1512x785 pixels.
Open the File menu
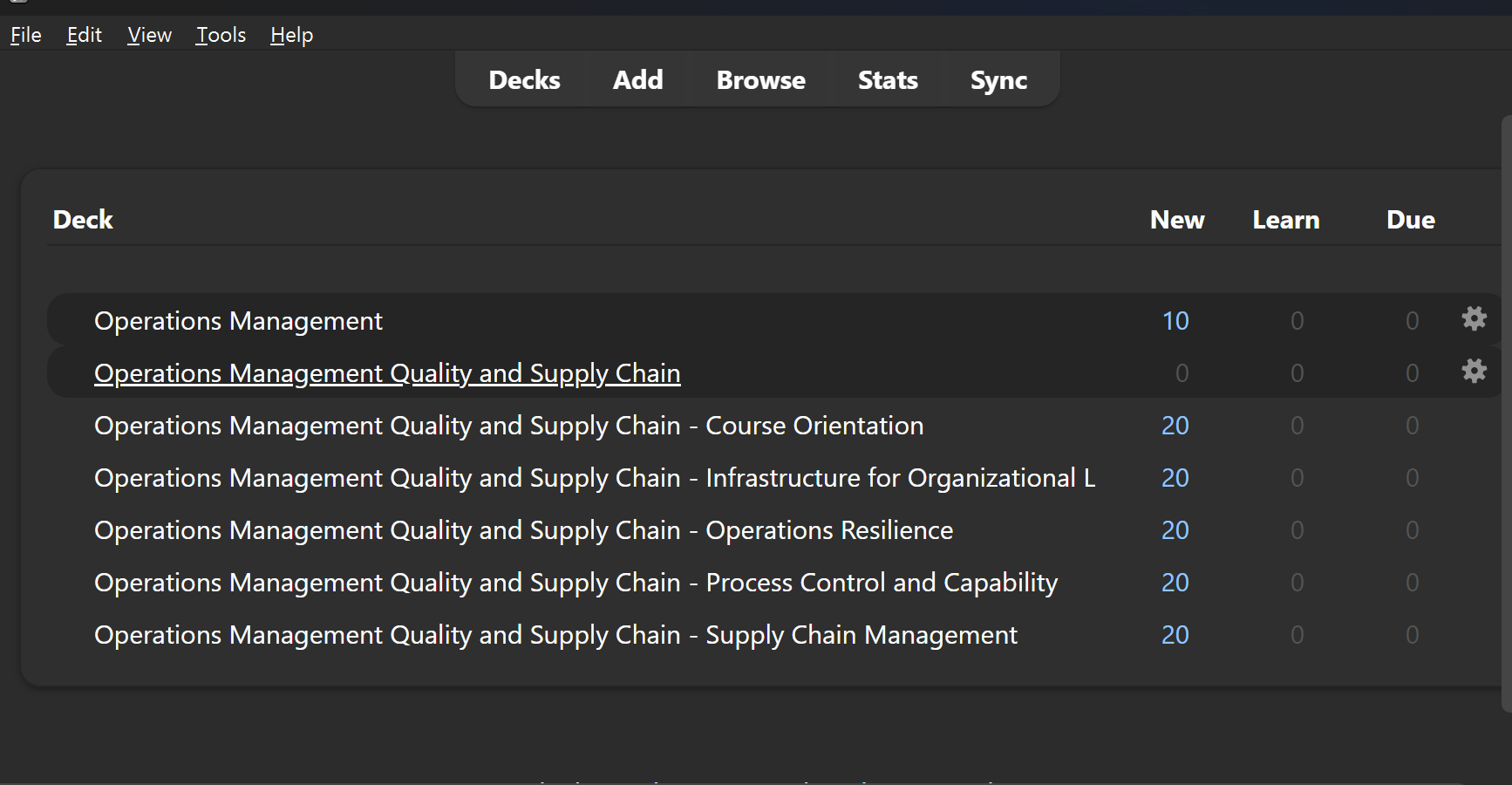click(26, 35)
